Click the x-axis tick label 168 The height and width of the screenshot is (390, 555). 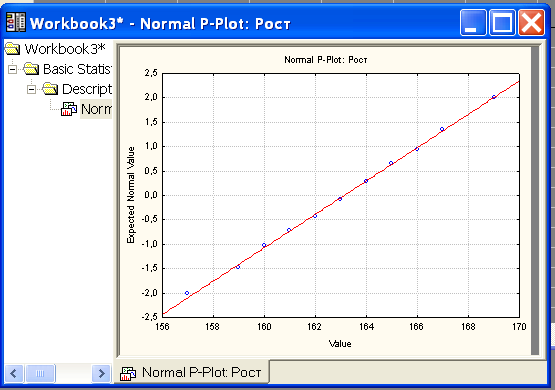click(468, 327)
